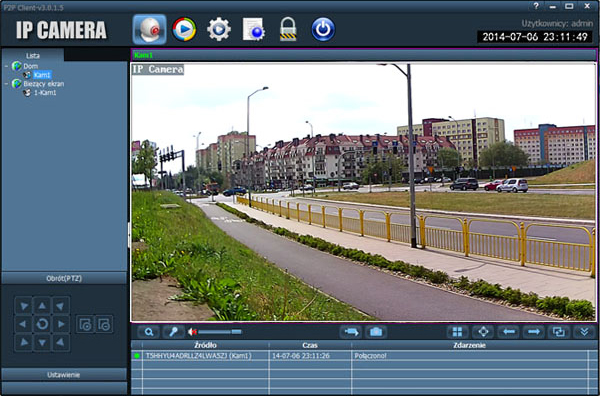Click the Użytkownicy: admin label
The image size is (600, 396).
click(557, 23)
